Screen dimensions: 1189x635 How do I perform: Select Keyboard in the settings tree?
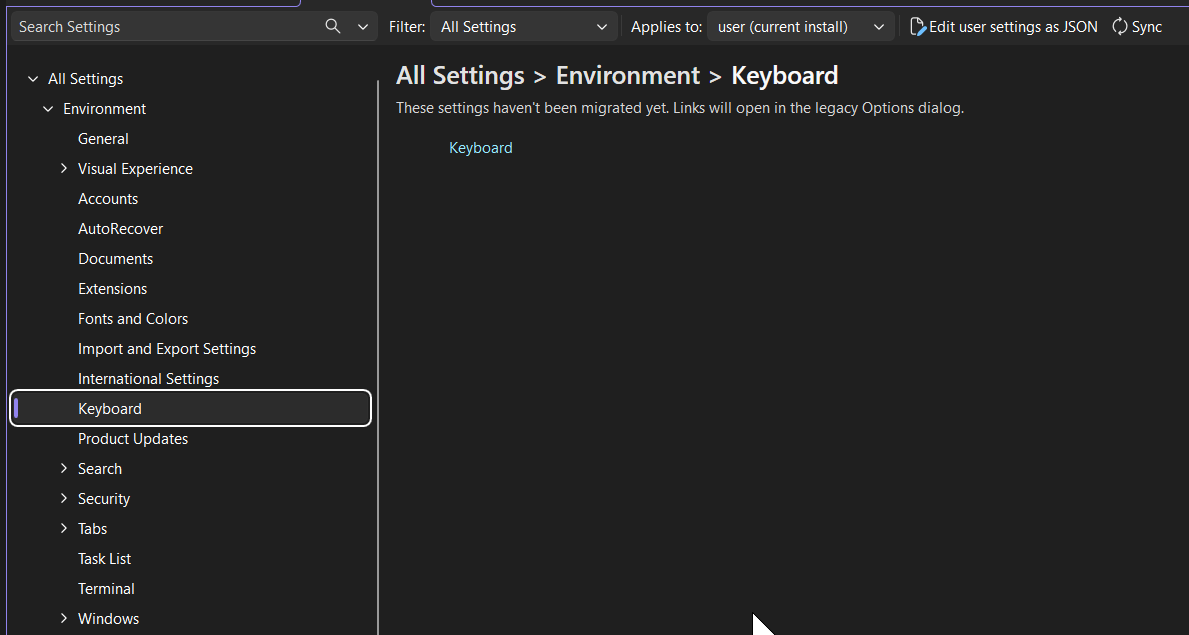pyautogui.click(x=190, y=408)
